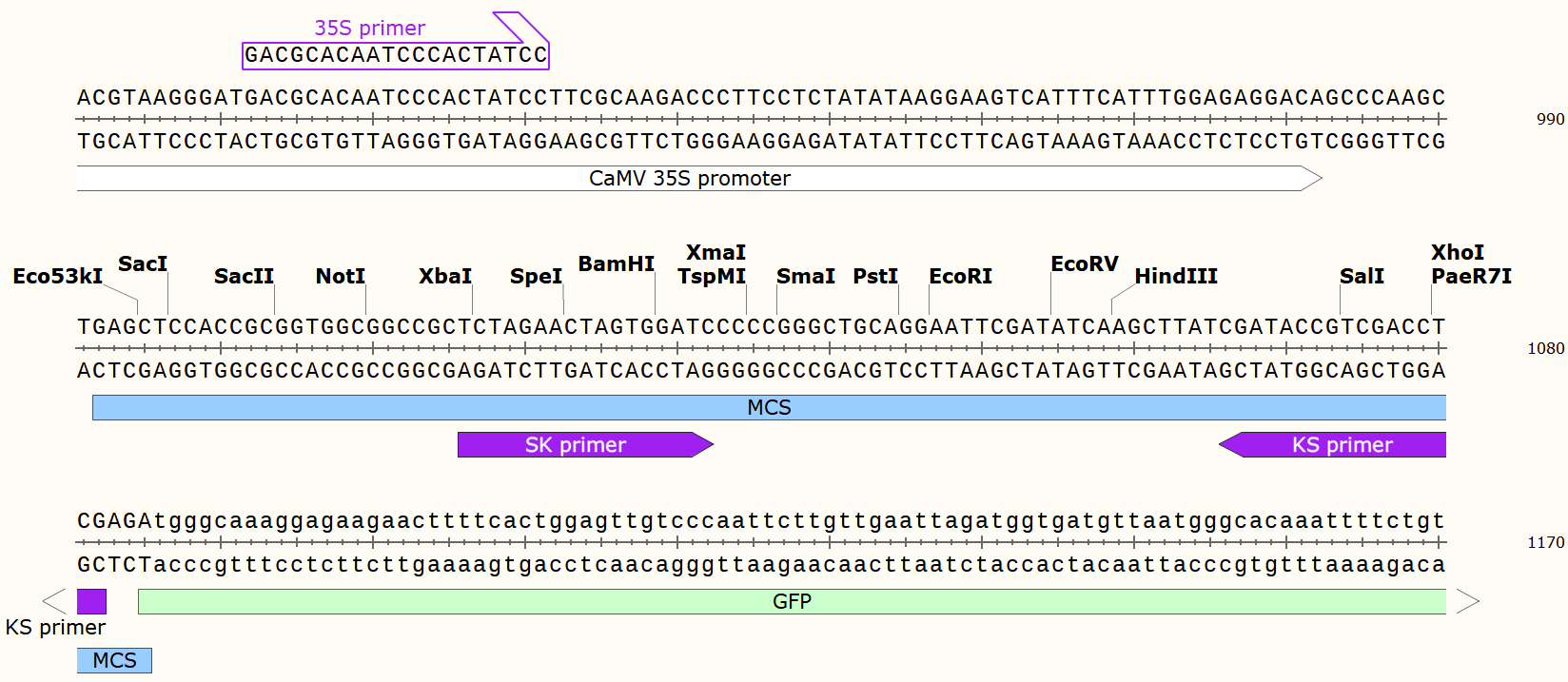The height and width of the screenshot is (682, 1568).
Task: Click the small purple KS primer continuation block
Action: [x=91, y=601]
